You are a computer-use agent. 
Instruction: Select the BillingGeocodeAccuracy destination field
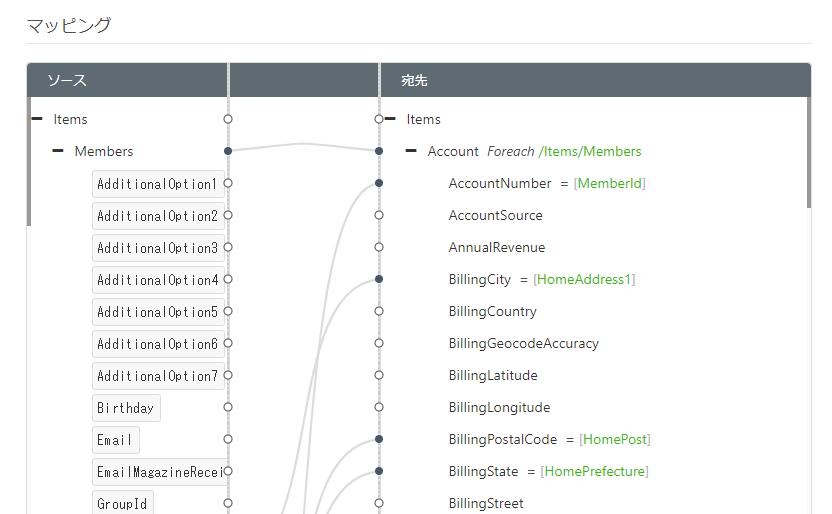tap(523, 344)
